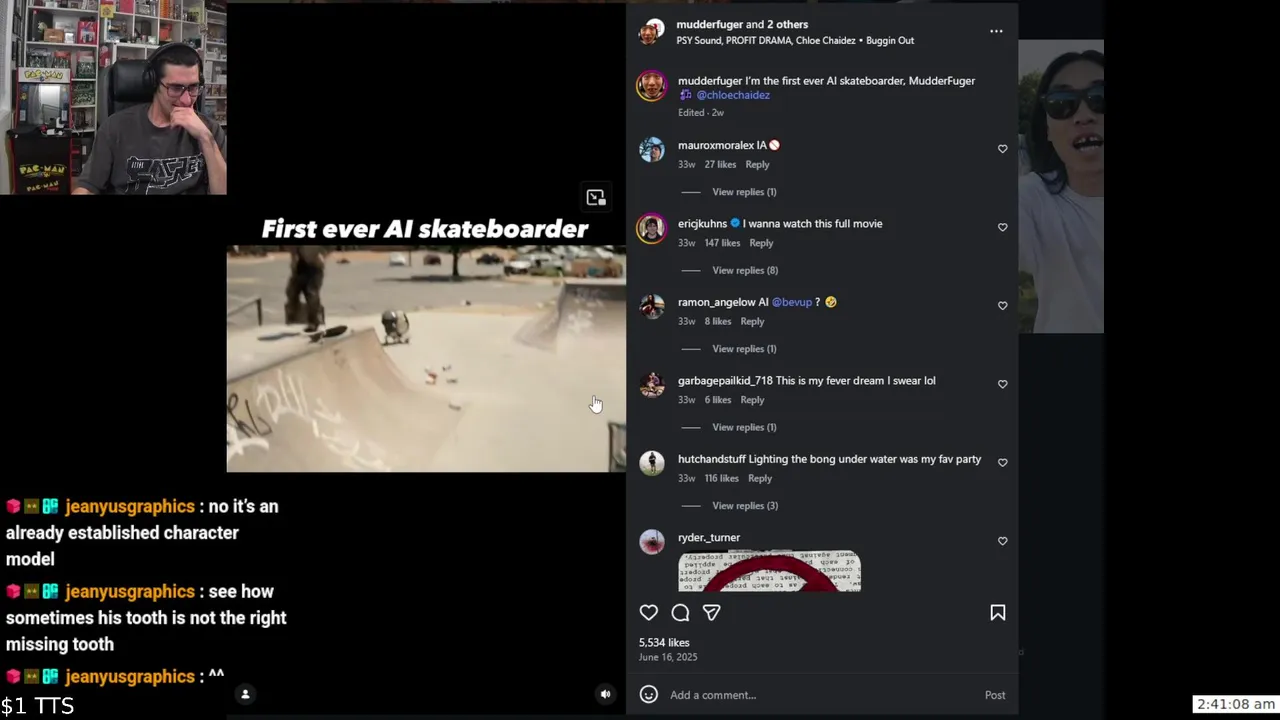Reply to ramon_angelow's comment
This screenshot has width=1280, height=720.
pos(752,321)
